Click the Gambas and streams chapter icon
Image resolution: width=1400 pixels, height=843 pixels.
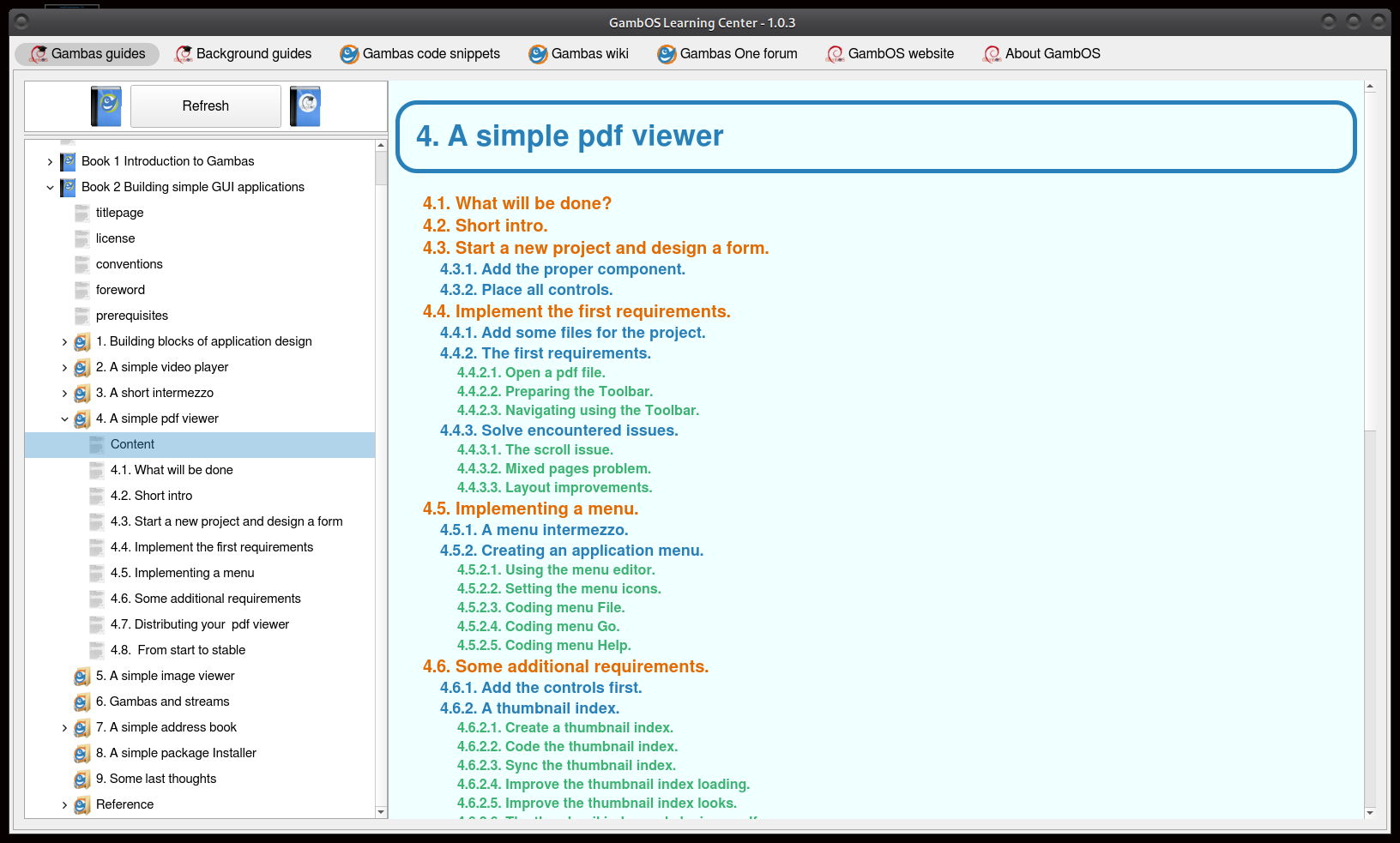(x=82, y=701)
